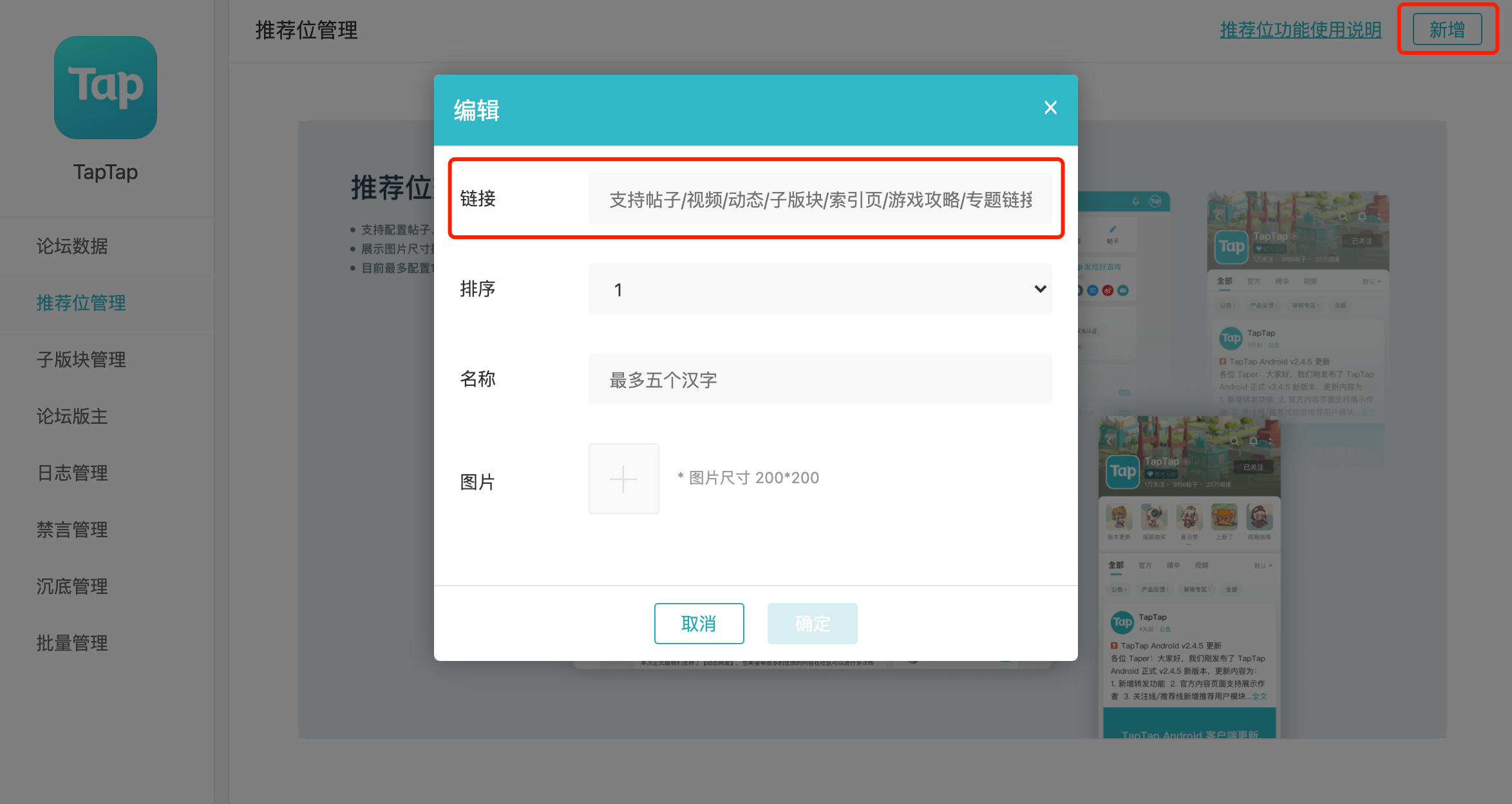This screenshot has height=804, width=1512.
Task: Open the 排序 dropdown
Action: tap(819, 289)
